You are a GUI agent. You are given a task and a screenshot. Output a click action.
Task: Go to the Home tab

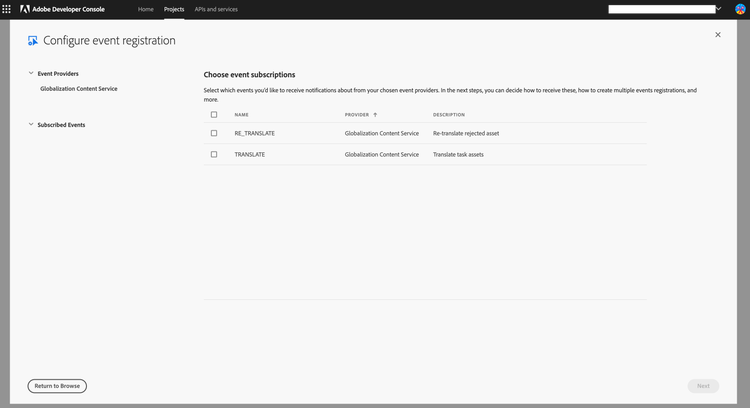(x=146, y=9)
